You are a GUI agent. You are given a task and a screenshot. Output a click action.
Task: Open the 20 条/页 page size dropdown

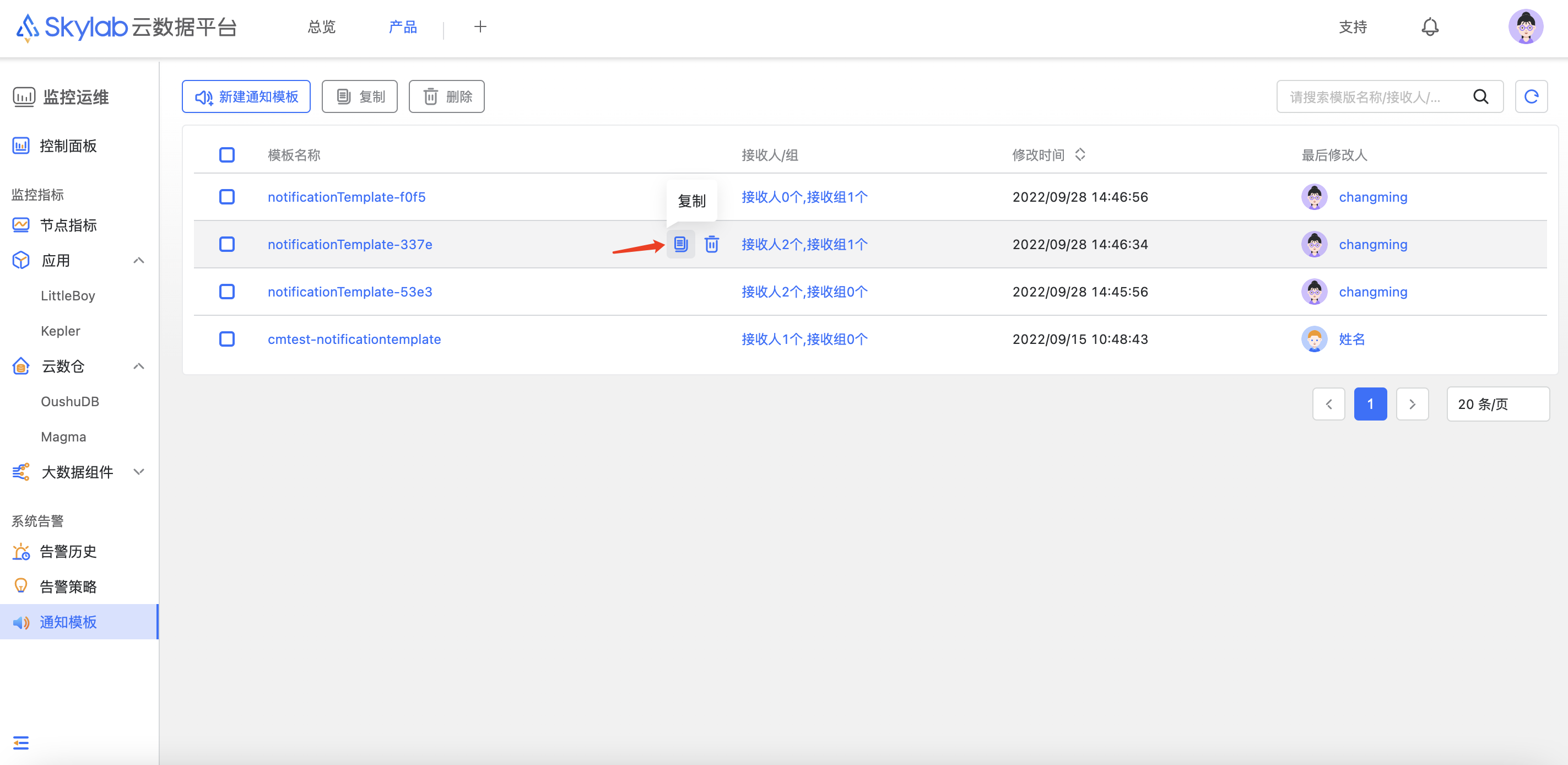[1497, 404]
